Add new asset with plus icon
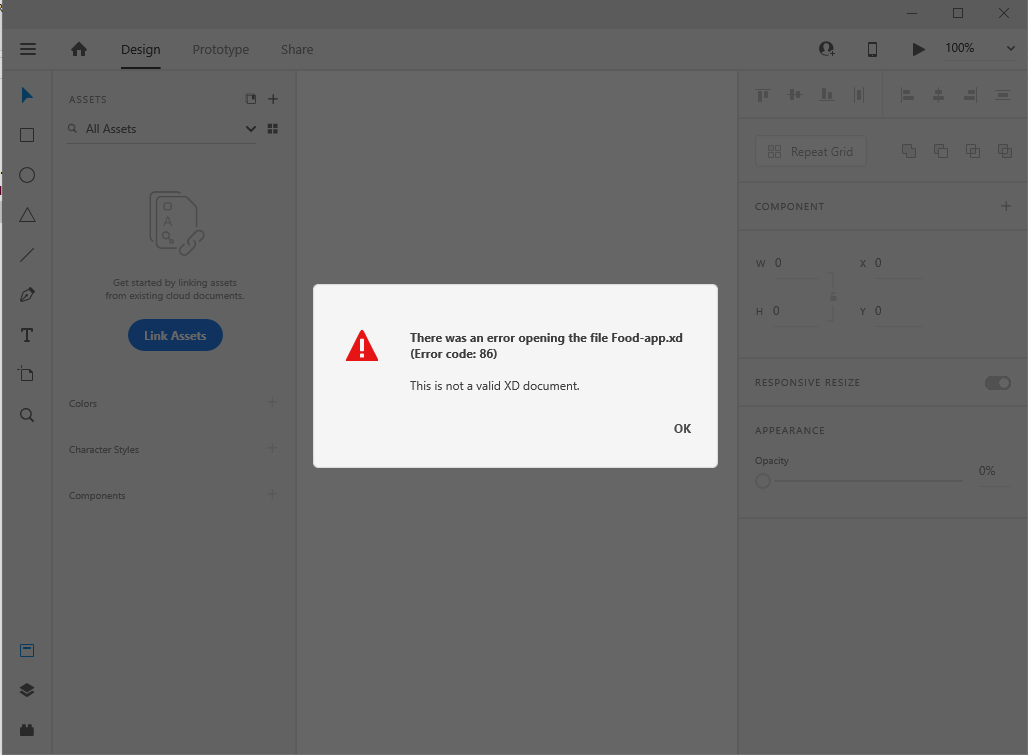 pyautogui.click(x=273, y=99)
